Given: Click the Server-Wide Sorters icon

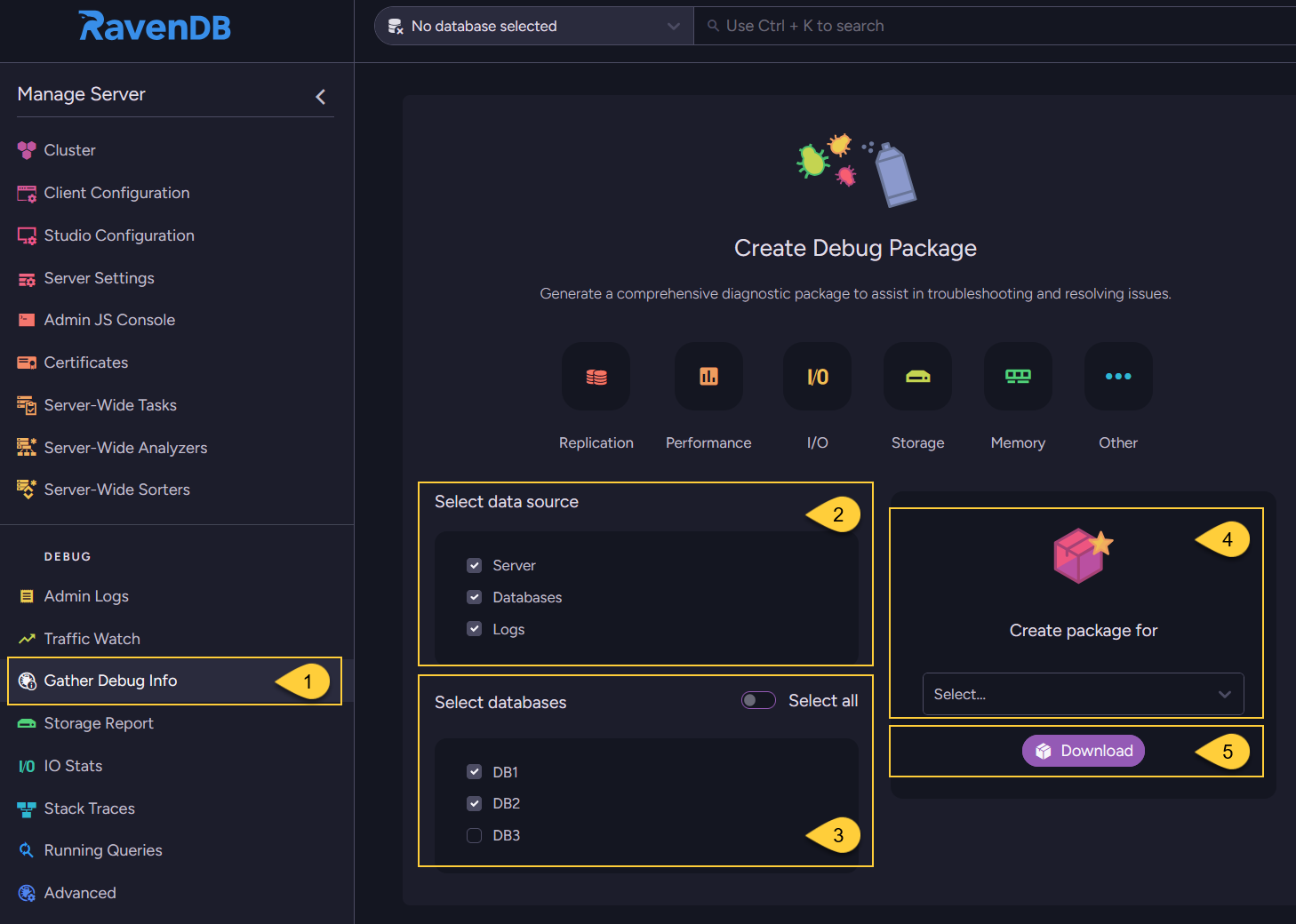Looking at the screenshot, I should click(27, 490).
